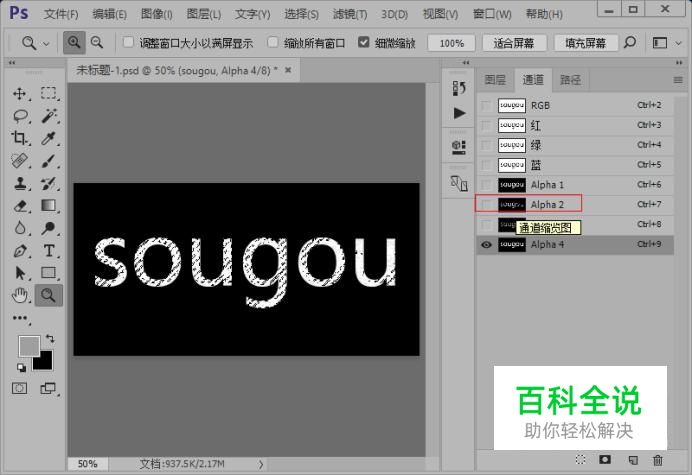Select the Hand tool

[19, 295]
